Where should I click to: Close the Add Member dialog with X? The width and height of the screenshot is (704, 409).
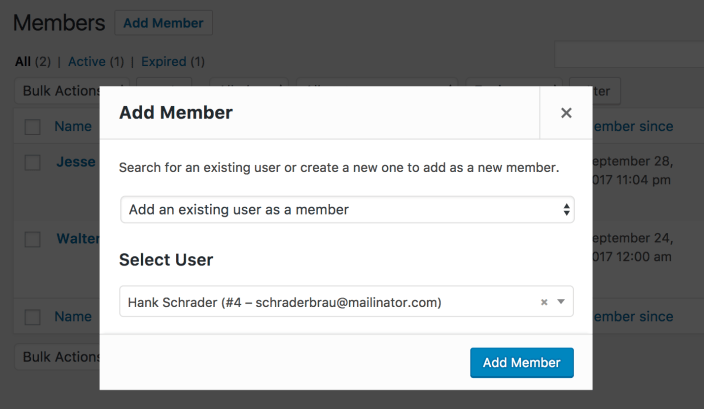coord(566,113)
